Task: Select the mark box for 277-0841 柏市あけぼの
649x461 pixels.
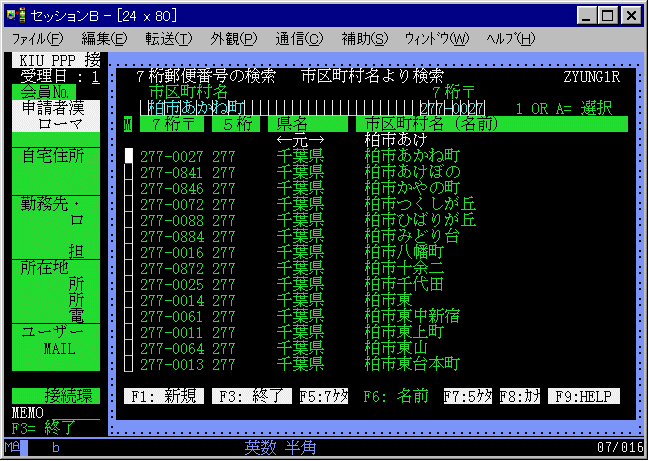Action: point(129,172)
